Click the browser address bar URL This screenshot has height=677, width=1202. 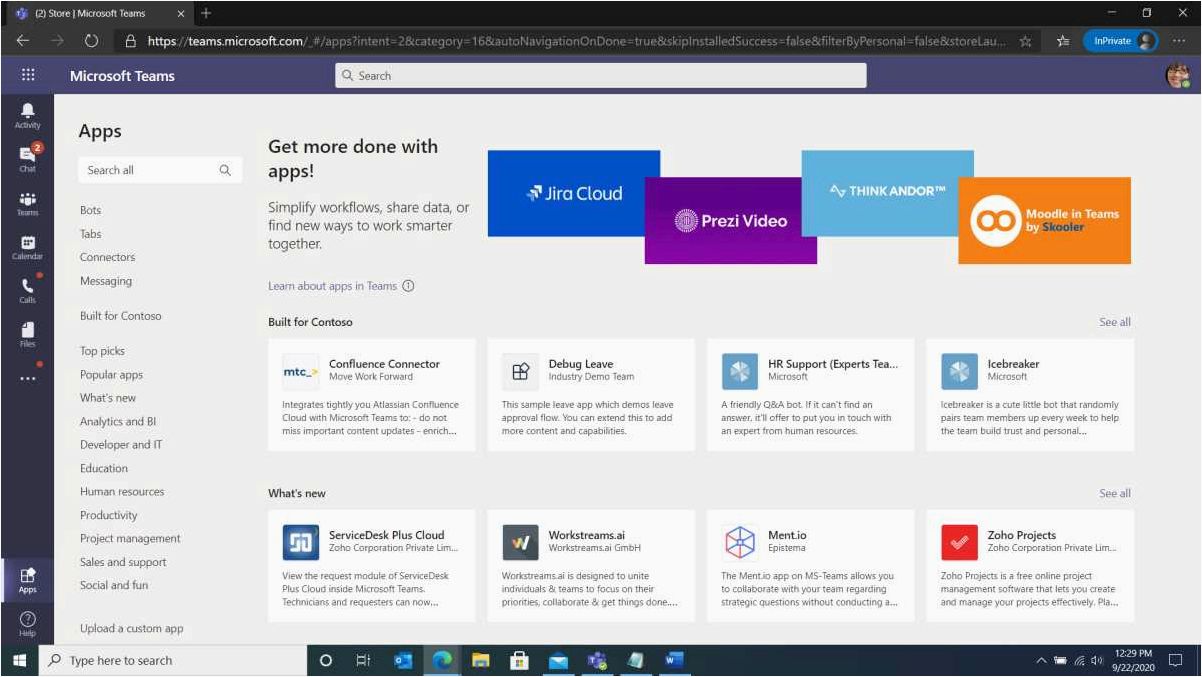[x=577, y=41]
